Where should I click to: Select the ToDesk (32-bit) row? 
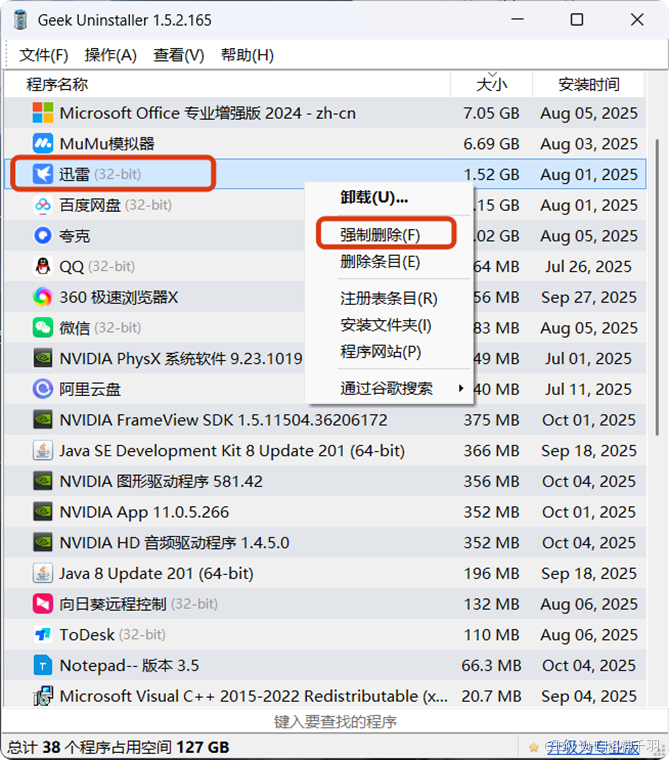pos(325,634)
